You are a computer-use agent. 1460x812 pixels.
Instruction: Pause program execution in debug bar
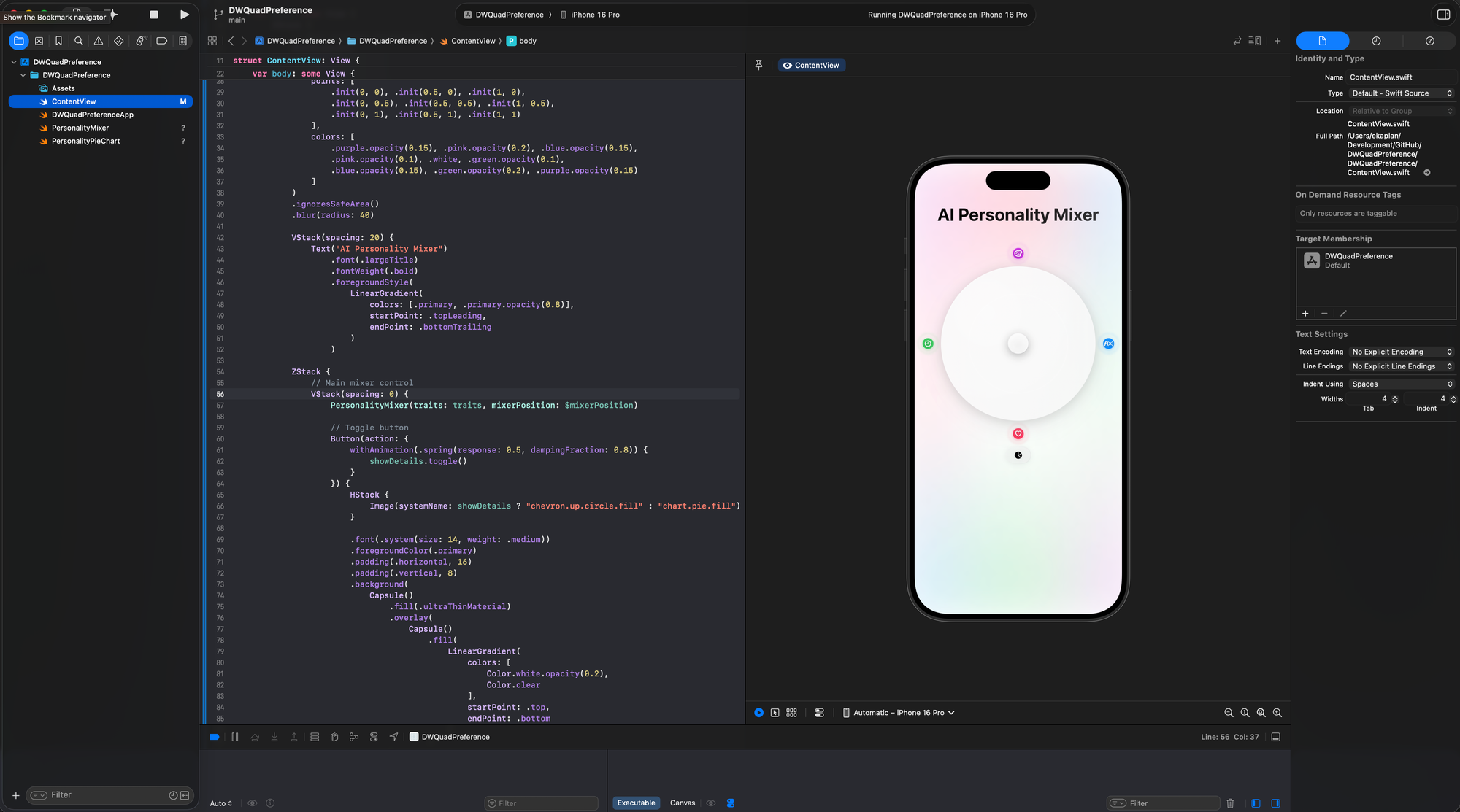pyautogui.click(x=235, y=737)
